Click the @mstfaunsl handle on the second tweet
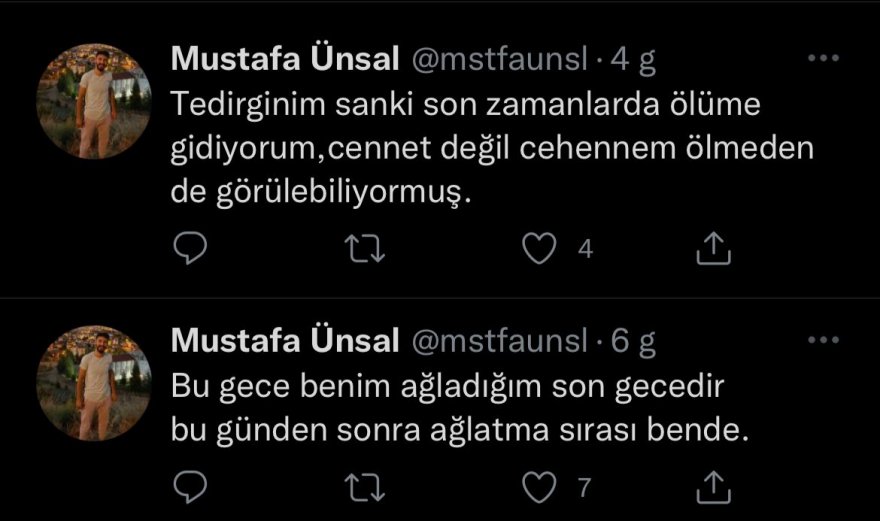Screen dimensions: 880x521 (500, 342)
